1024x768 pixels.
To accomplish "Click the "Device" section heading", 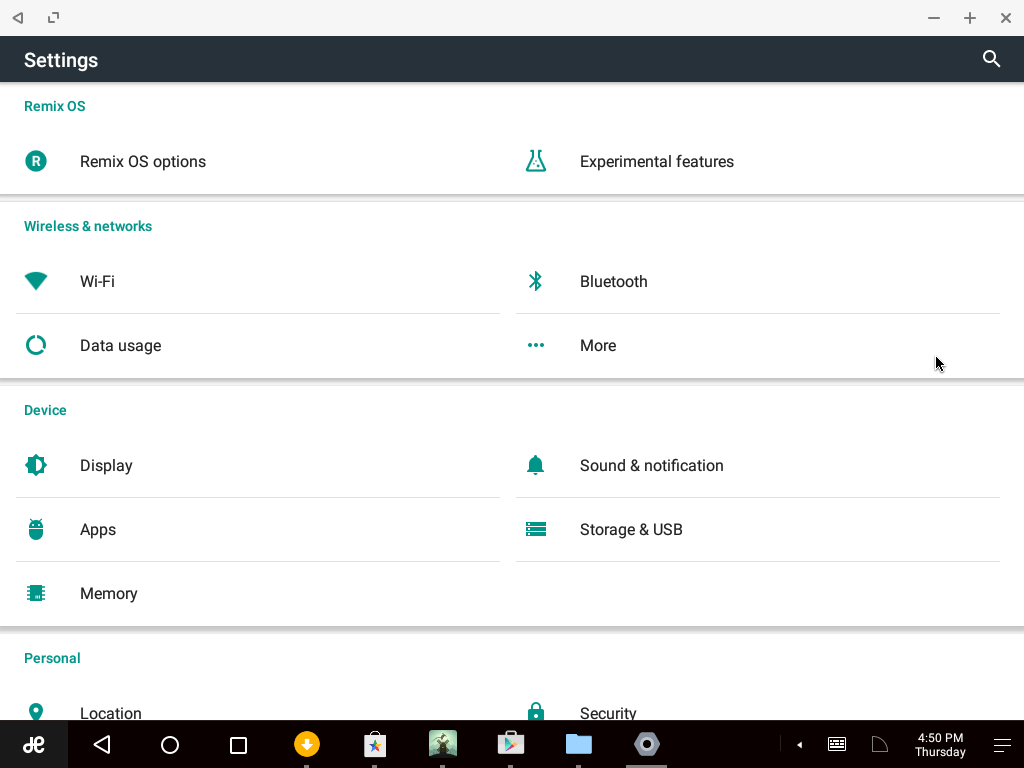I will coord(45,410).
